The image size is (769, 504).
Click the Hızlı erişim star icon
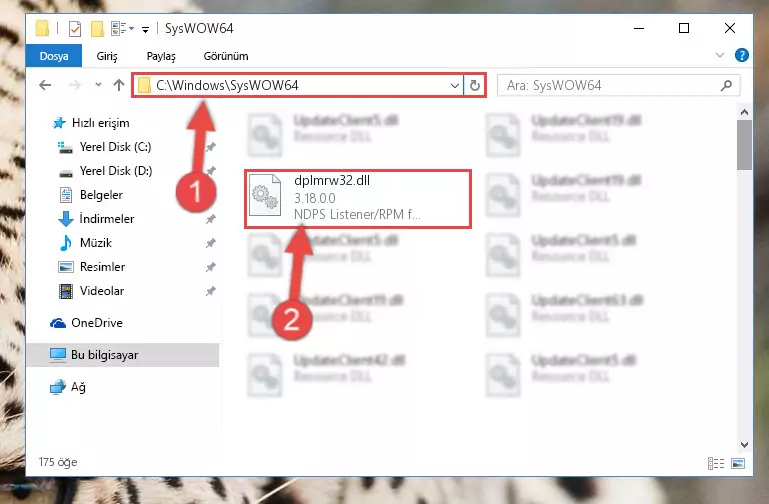pos(59,123)
